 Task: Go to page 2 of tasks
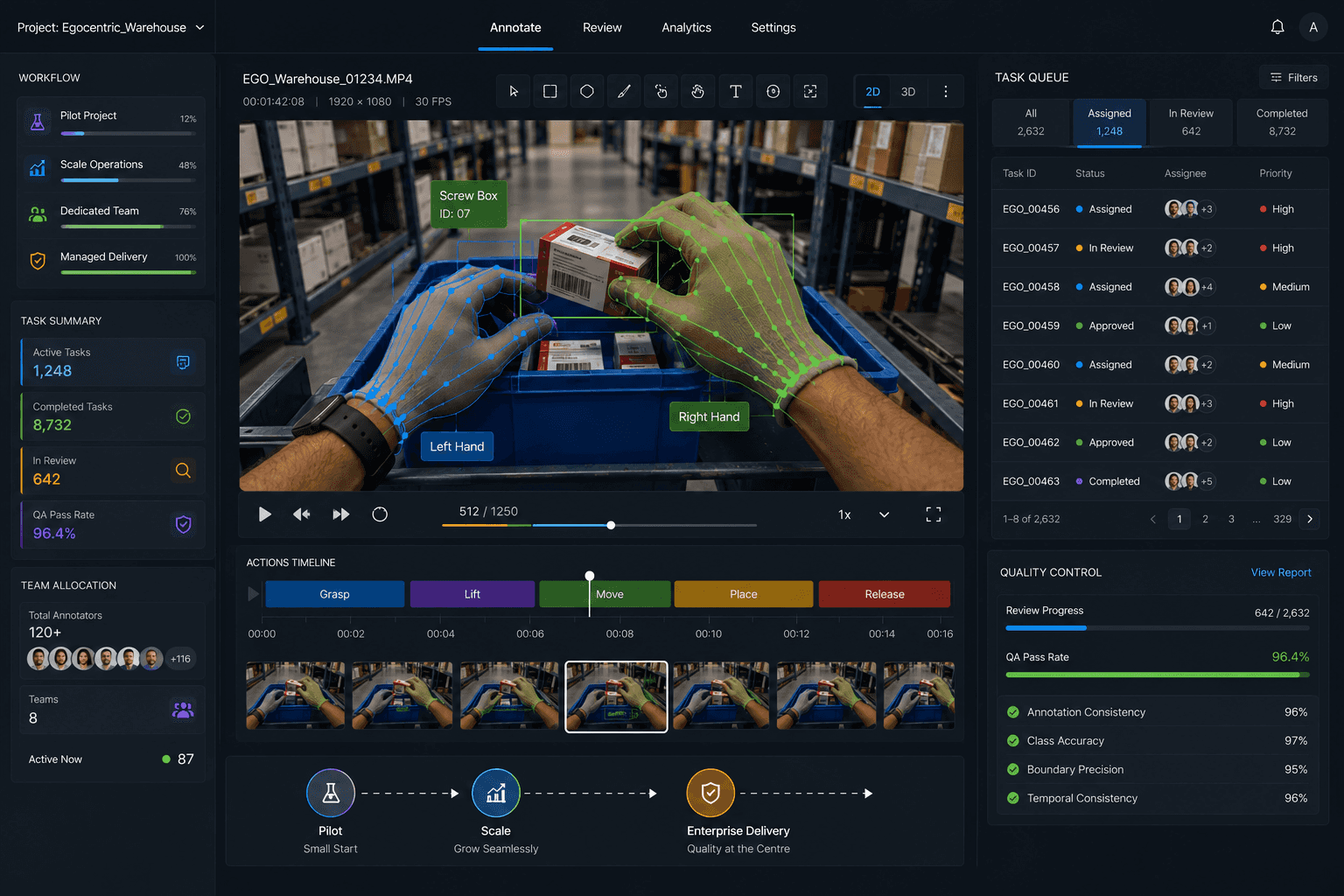[x=1205, y=519]
